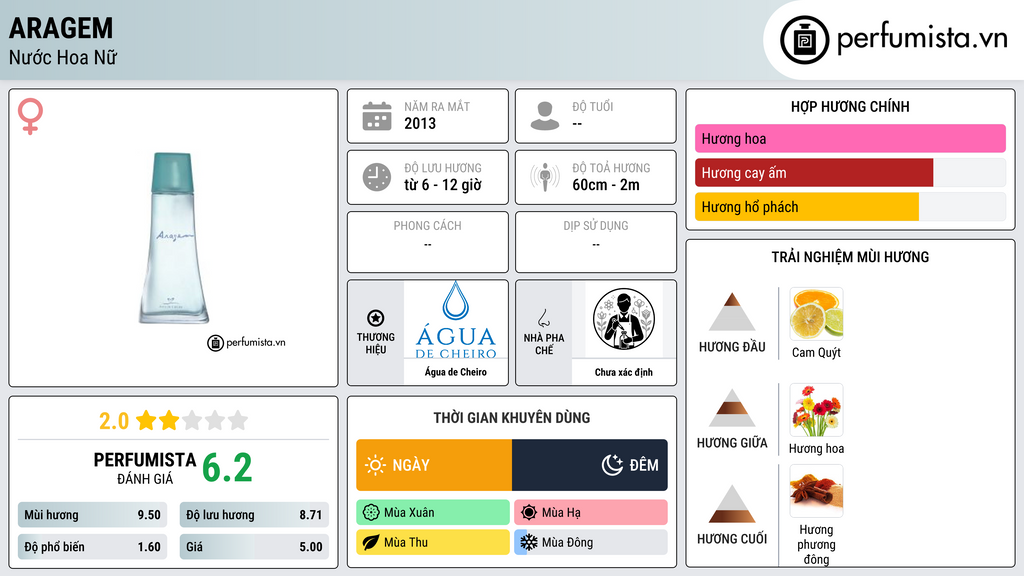Click the pink Hương hoa accord bar
This screenshot has height=576, width=1024.
pyautogui.click(x=850, y=138)
